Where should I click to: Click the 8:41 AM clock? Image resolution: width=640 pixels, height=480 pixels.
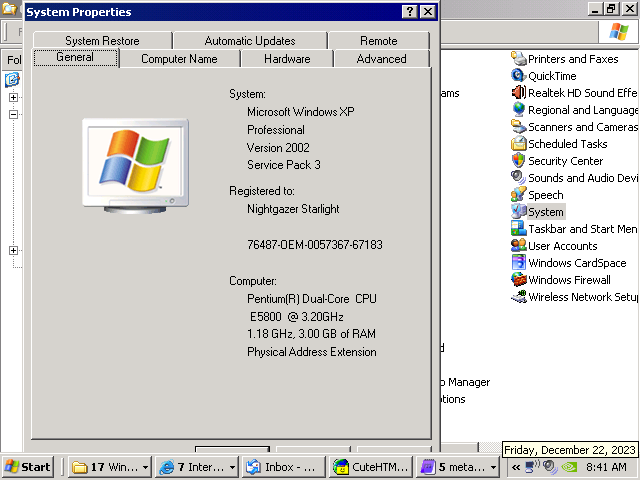[607, 467]
